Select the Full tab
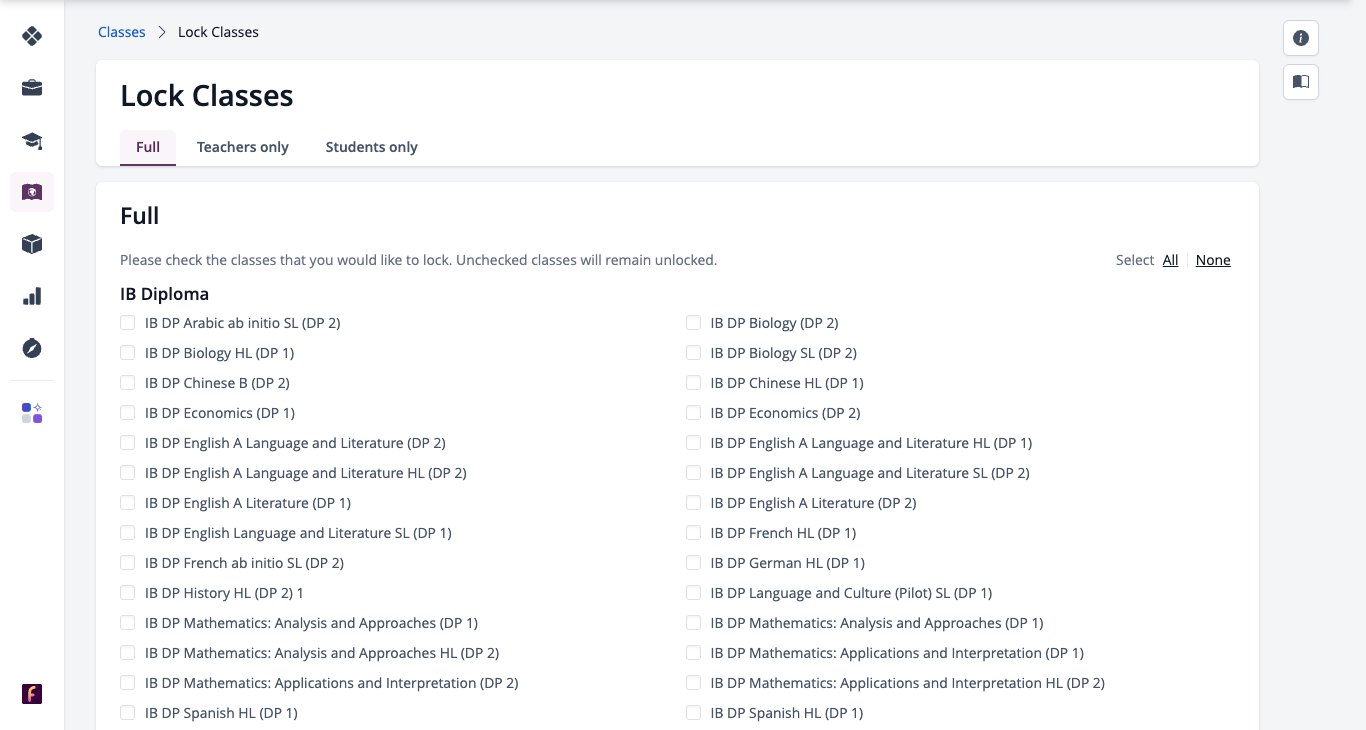Image resolution: width=1366 pixels, height=730 pixels. click(148, 147)
